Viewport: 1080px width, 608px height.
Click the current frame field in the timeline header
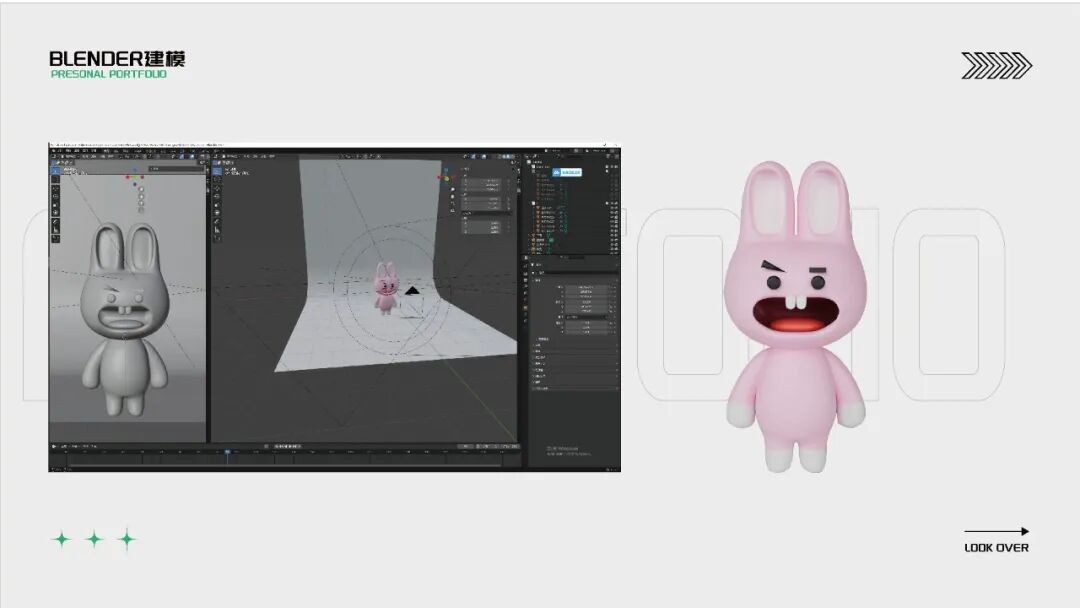point(468,446)
